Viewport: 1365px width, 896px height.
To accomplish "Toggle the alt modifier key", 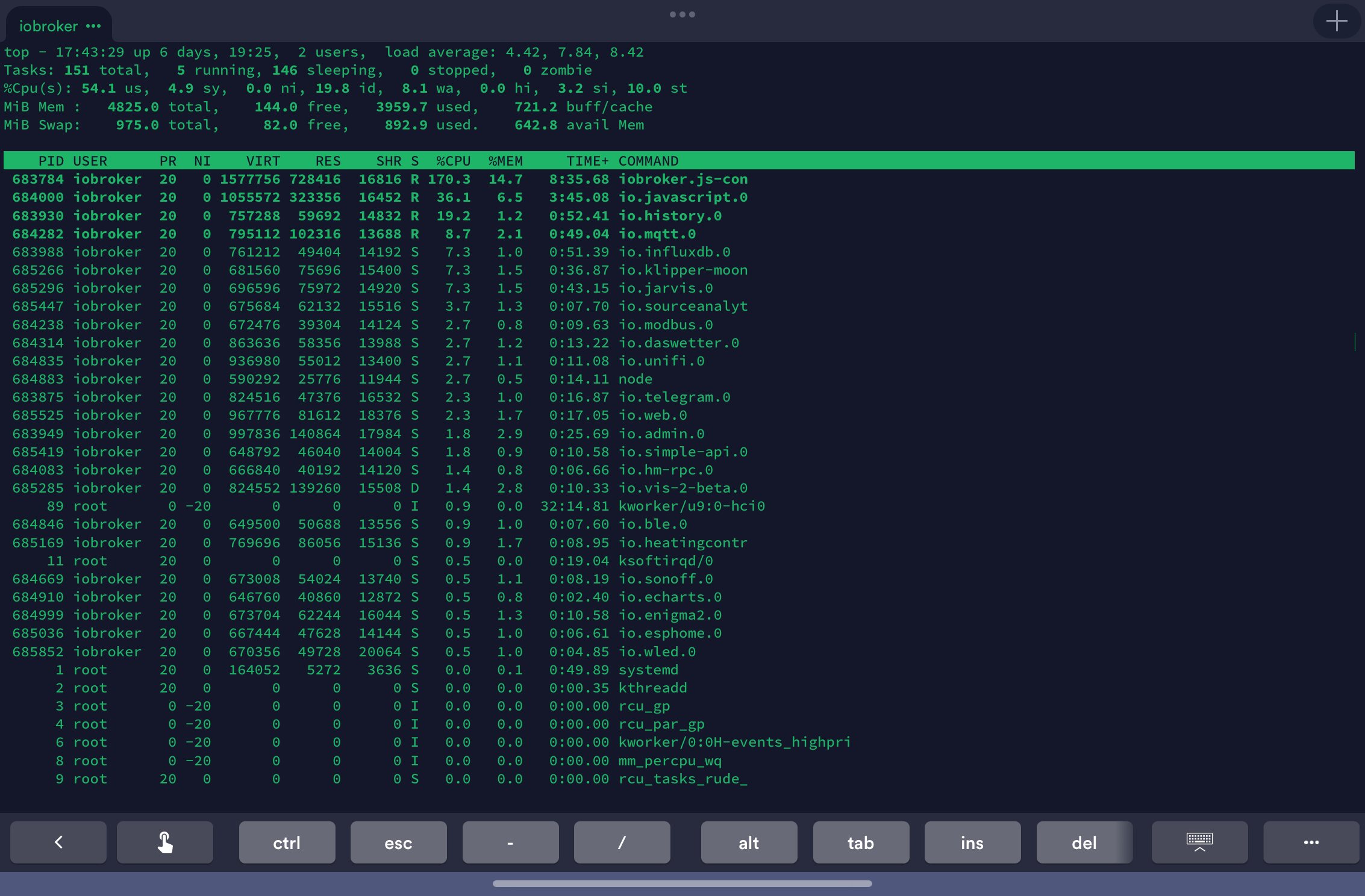I will (x=749, y=842).
